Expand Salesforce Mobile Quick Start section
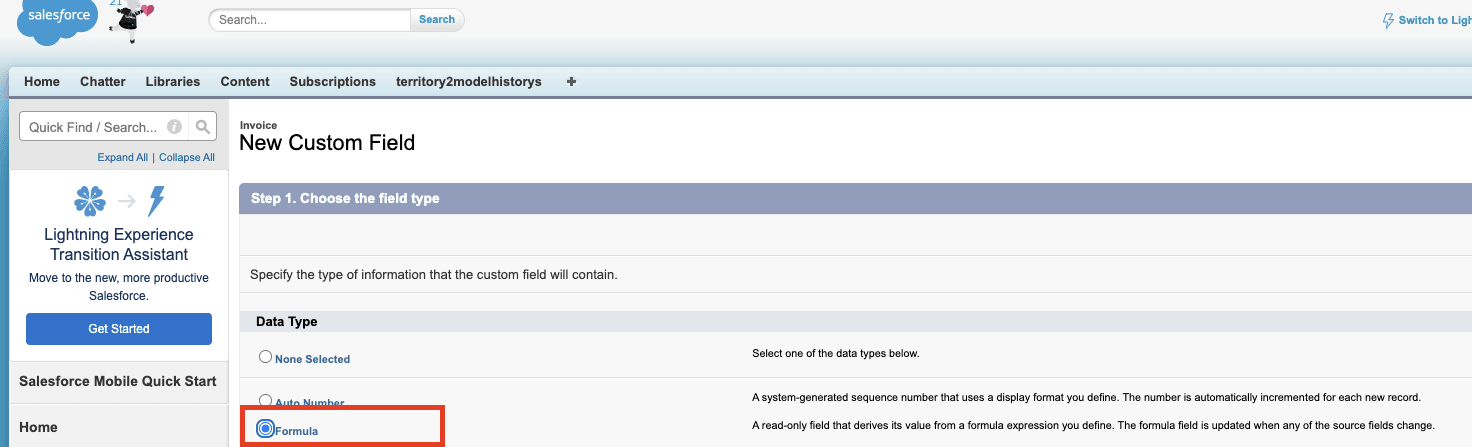This screenshot has height=447, width=1472. point(118,382)
